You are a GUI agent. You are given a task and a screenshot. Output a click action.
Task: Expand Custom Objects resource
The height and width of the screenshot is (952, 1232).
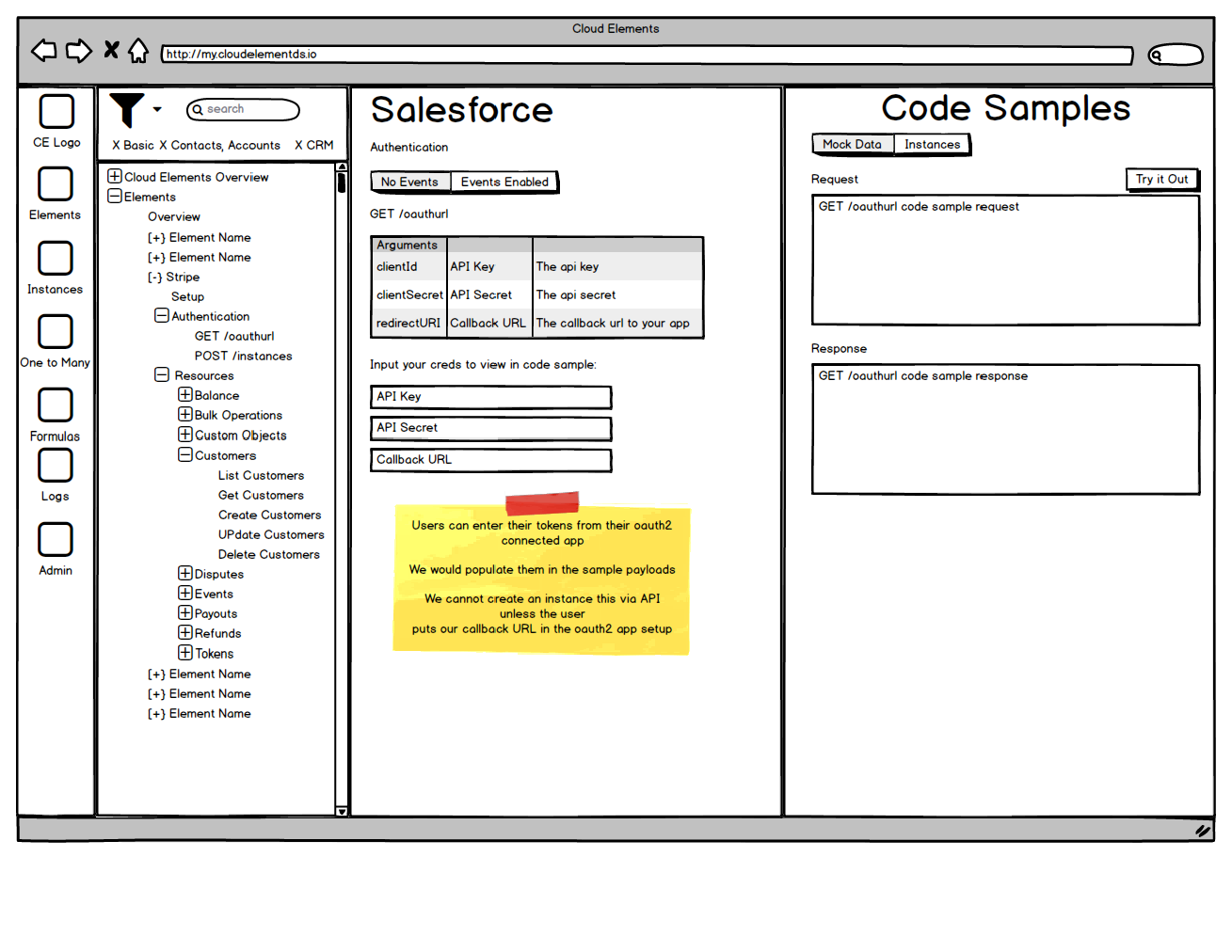pyautogui.click(x=185, y=434)
